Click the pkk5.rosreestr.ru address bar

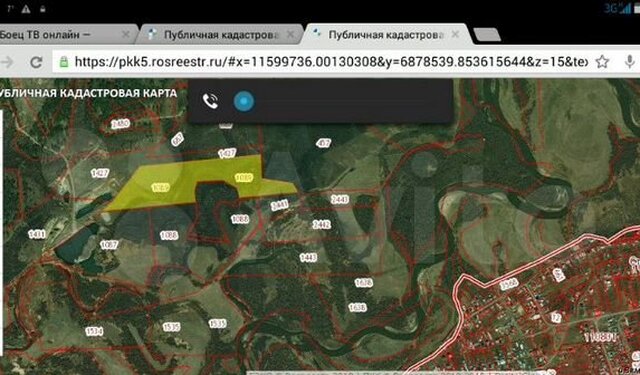322,62
